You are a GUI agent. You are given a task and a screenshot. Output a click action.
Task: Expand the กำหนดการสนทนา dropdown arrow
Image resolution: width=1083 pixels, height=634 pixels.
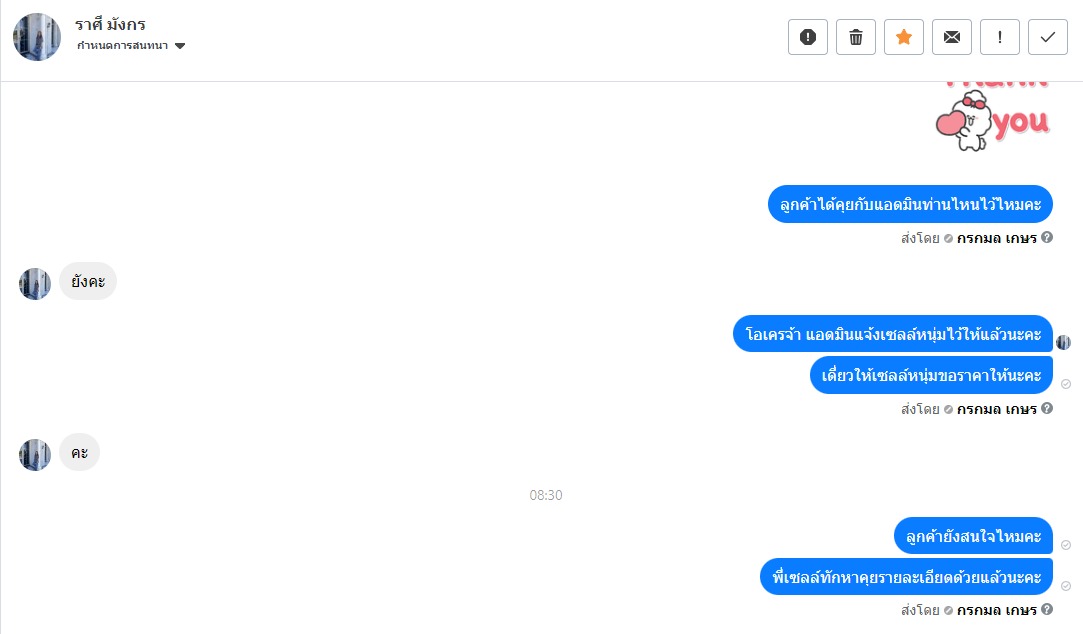(x=180, y=46)
